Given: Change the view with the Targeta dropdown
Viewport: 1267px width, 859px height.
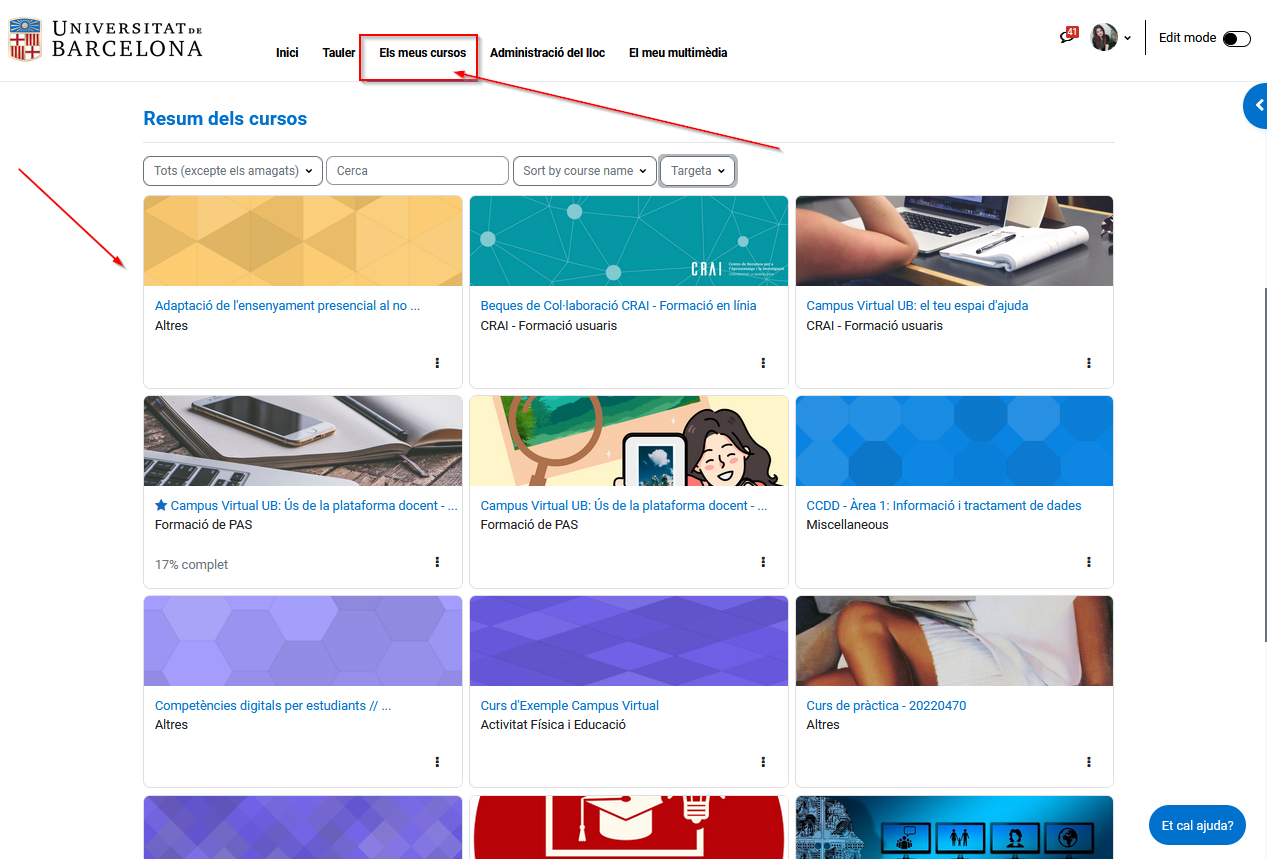Looking at the screenshot, I should (x=697, y=171).
